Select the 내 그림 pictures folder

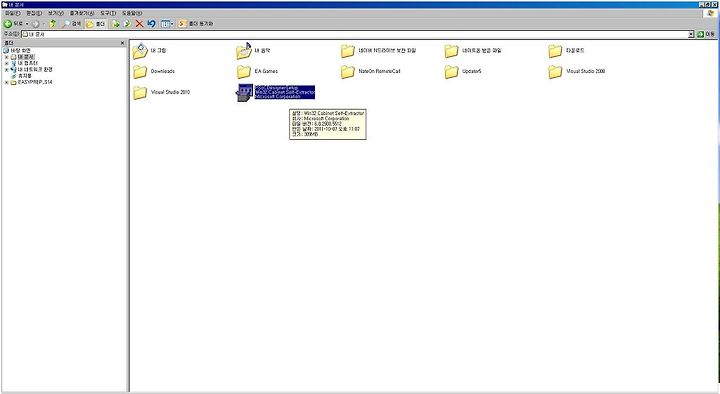point(149,51)
